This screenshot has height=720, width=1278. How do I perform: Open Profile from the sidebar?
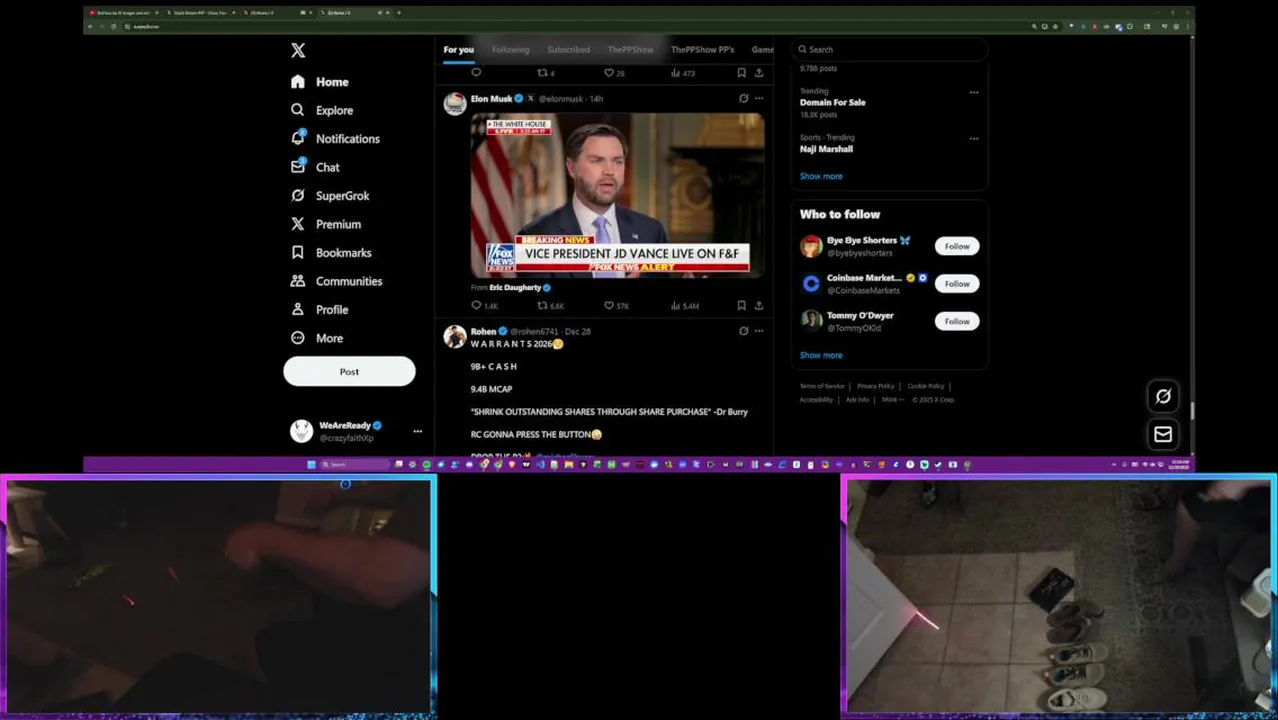[x=319, y=310]
